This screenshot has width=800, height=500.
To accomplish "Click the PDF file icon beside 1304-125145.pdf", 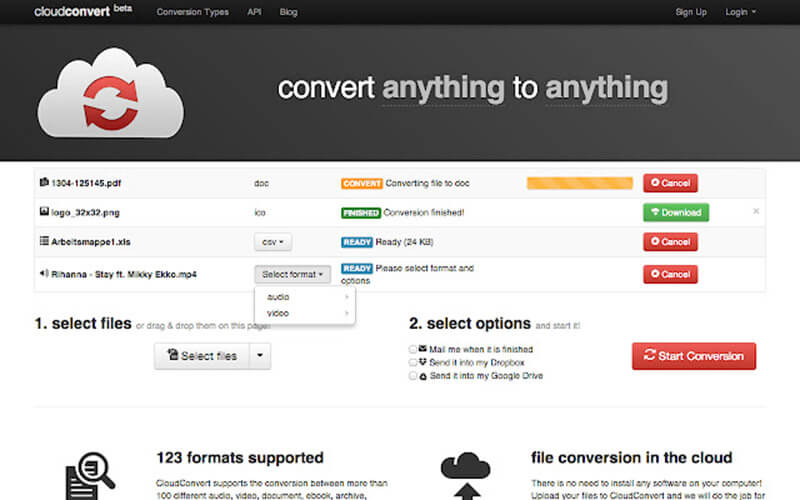I will (43, 183).
